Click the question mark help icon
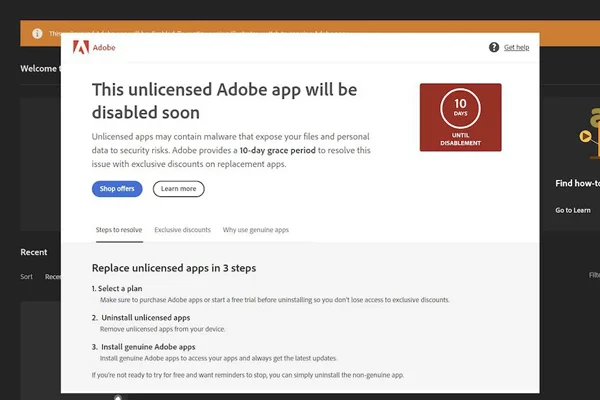 [x=494, y=47]
